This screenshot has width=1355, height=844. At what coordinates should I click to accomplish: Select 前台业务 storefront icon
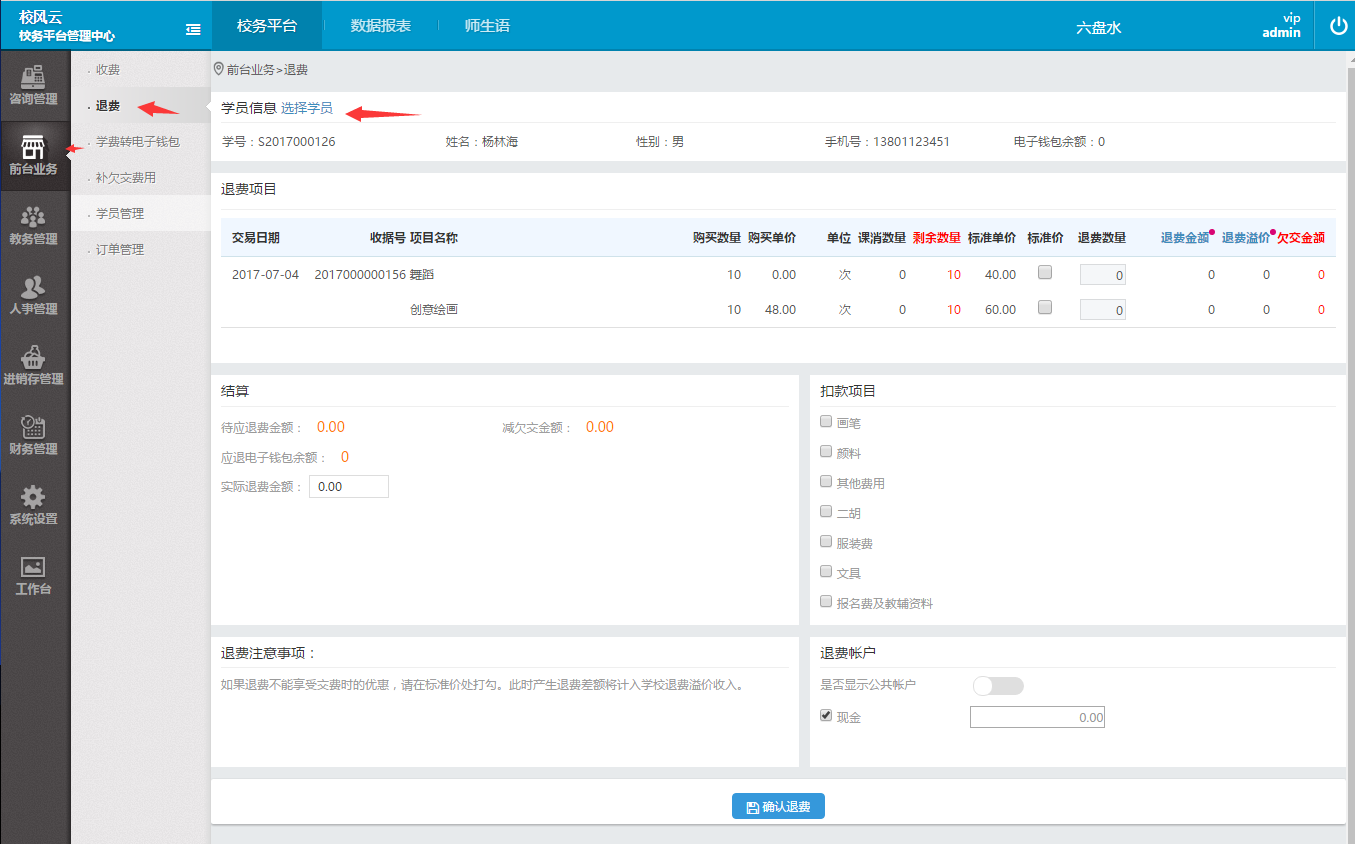point(33,147)
